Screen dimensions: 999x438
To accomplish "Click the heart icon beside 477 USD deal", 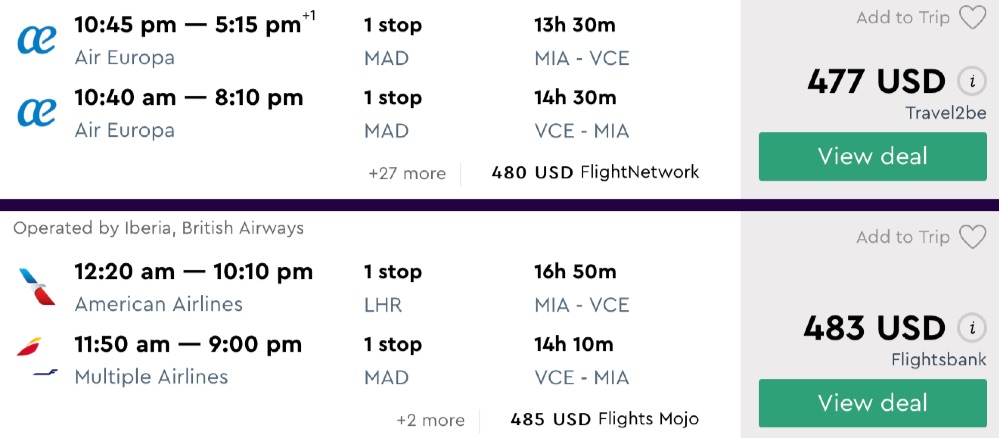I will [972, 18].
